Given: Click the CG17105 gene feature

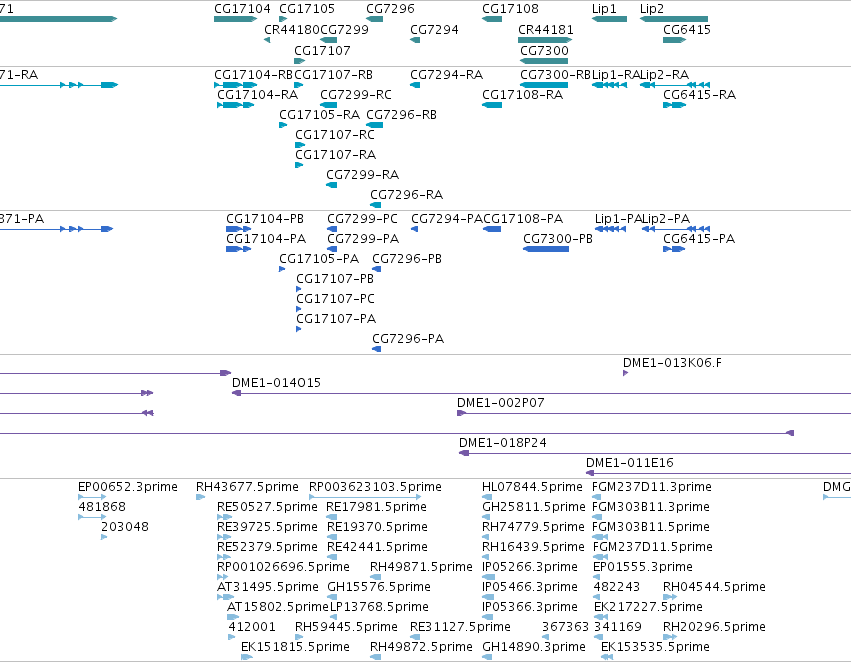Looking at the screenshot, I should coord(283,19).
